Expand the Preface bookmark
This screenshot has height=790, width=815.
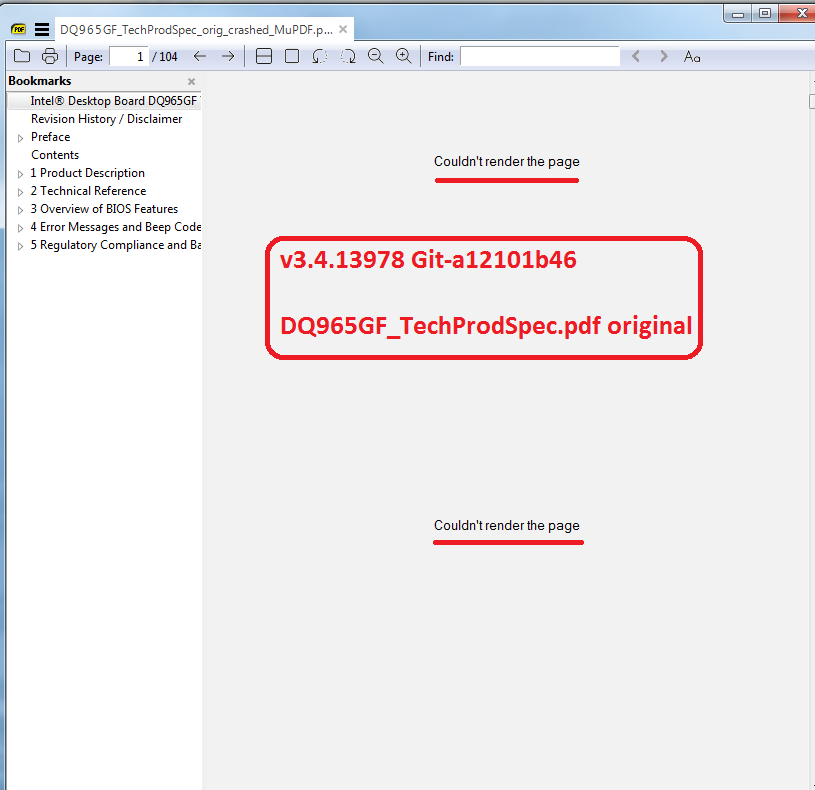tap(19, 136)
